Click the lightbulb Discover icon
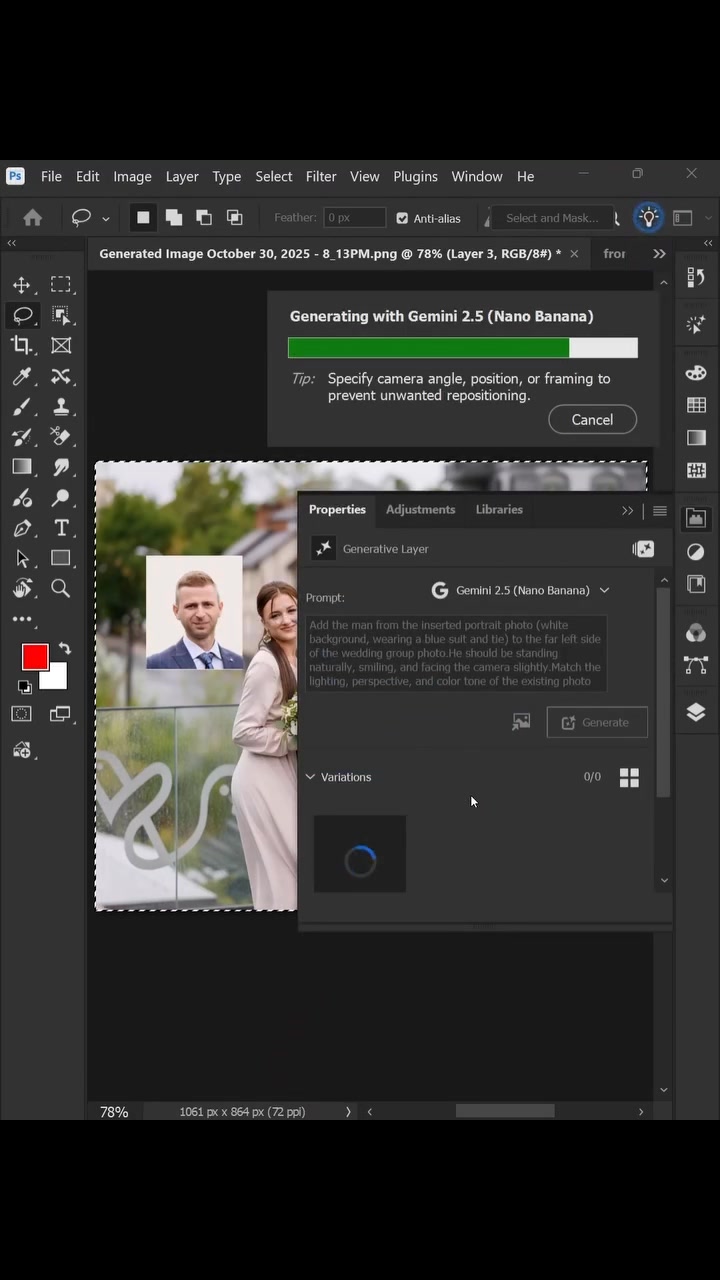 [x=649, y=217]
